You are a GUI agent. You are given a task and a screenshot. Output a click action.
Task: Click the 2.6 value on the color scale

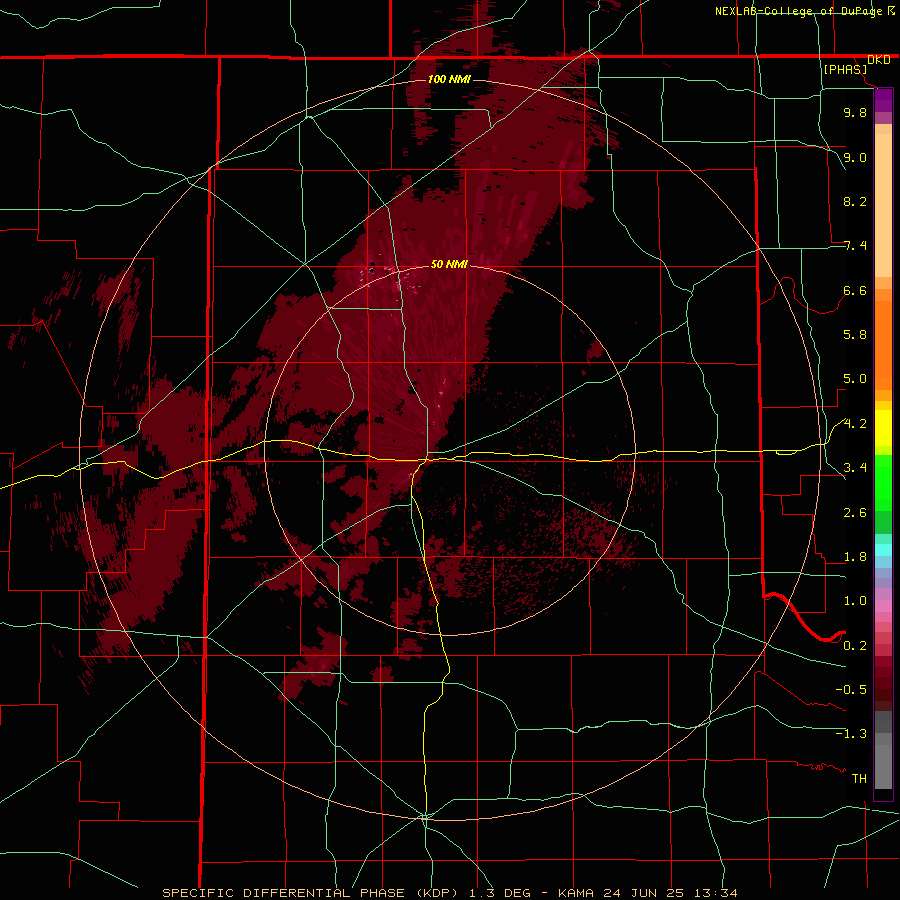855,513
